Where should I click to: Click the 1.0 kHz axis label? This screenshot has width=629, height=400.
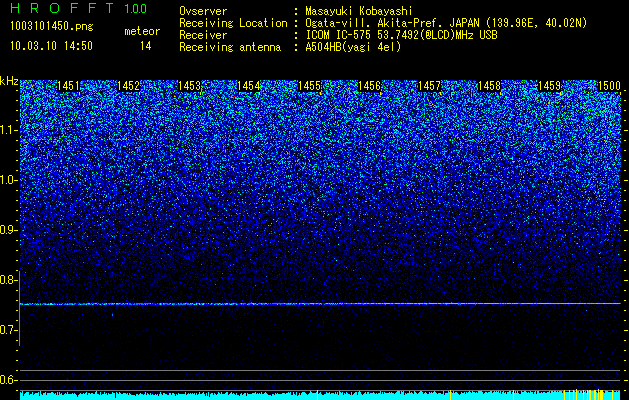(8, 180)
